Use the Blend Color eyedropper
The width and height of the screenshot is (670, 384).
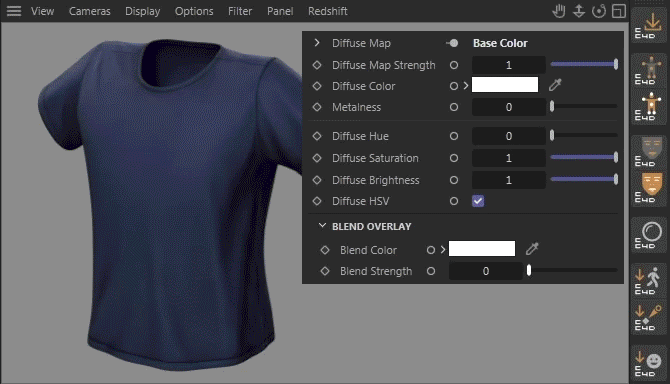tap(532, 249)
